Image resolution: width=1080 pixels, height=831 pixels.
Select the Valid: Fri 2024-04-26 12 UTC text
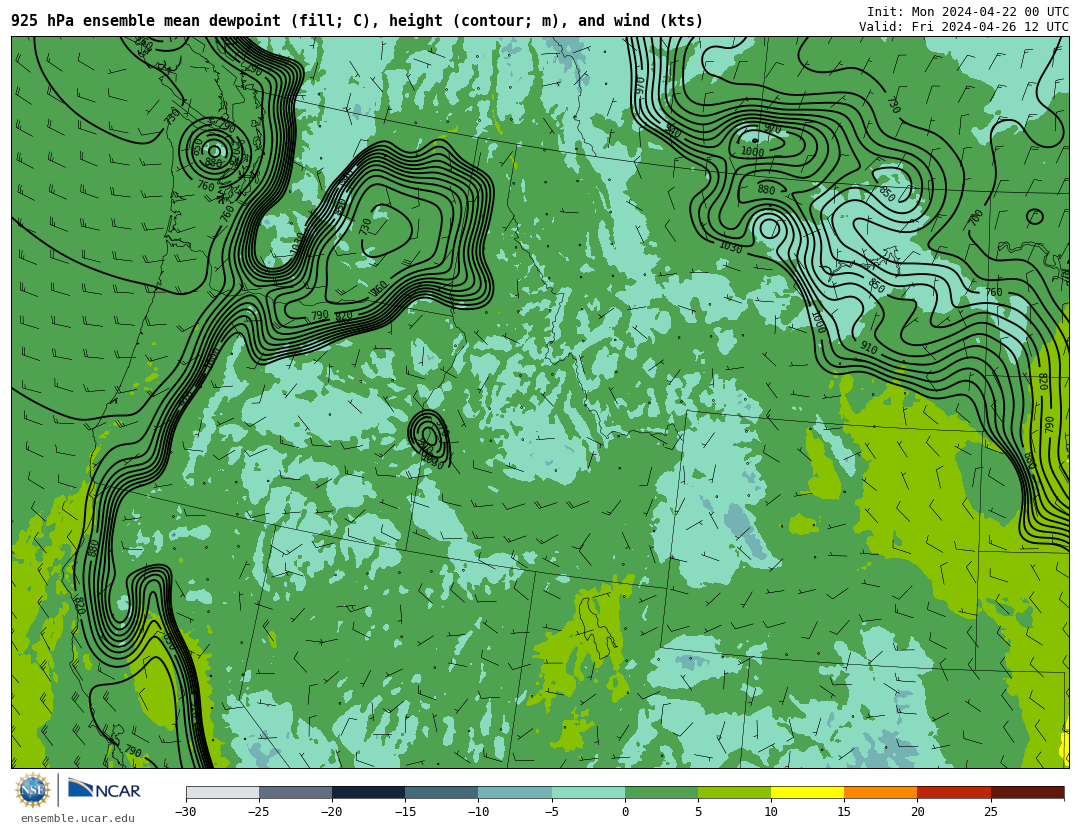pos(964,27)
